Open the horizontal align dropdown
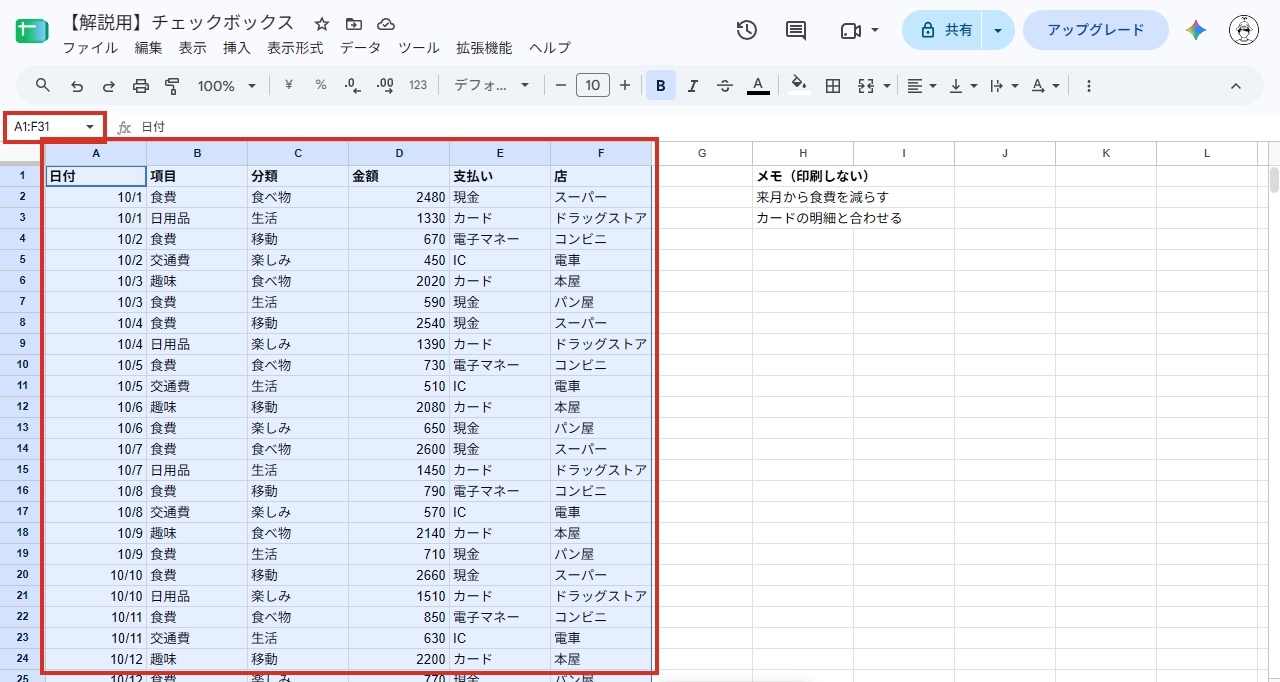1280x682 pixels. coord(921,86)
